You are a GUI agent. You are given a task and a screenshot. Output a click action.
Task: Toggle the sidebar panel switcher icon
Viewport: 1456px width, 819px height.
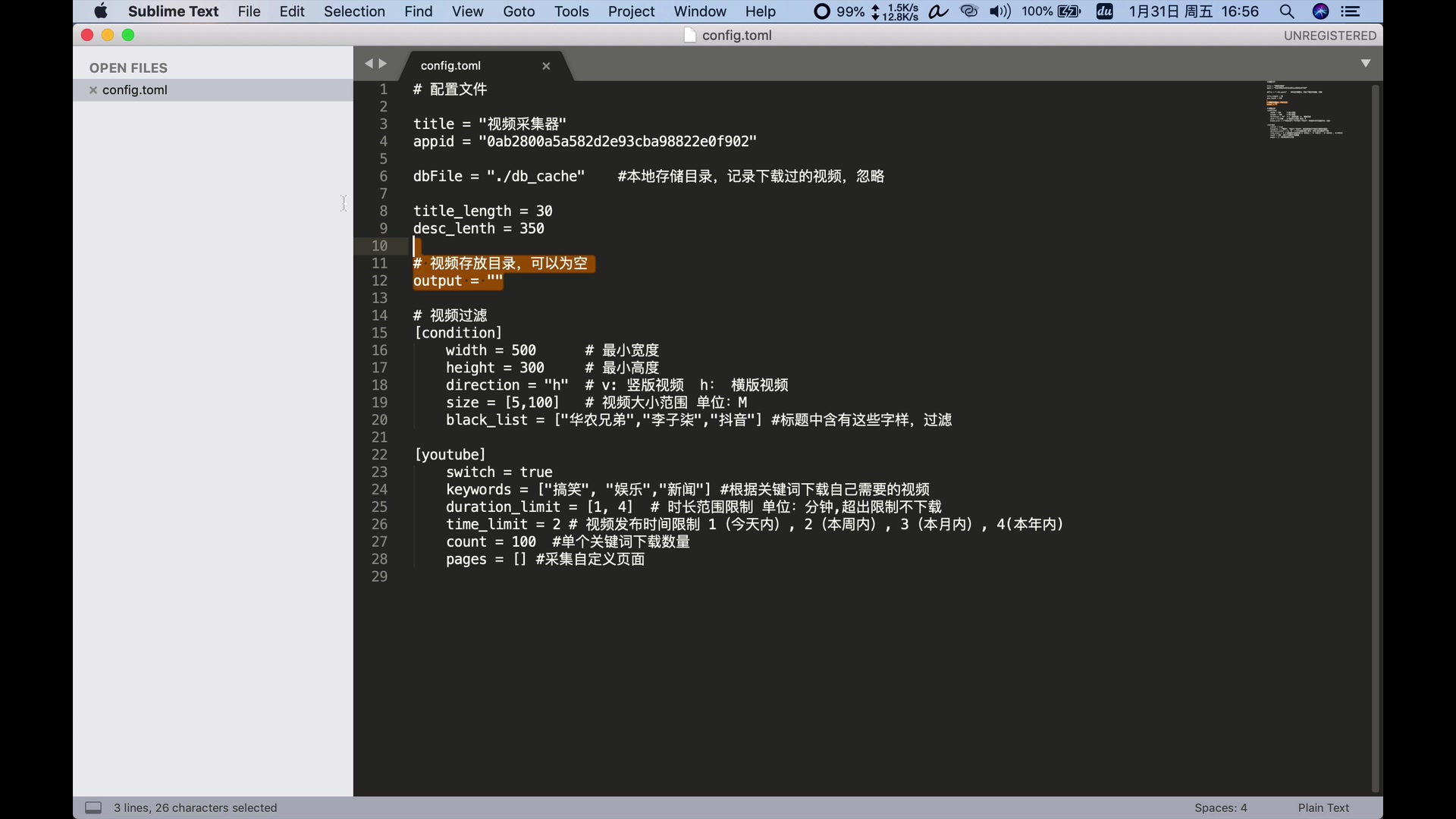(93, 808)
